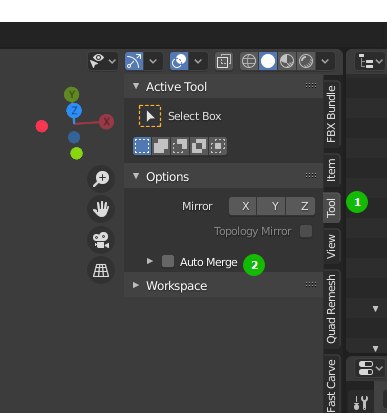Enable Mirror on the Z axis
Image resolution: width=387 pixels, height=413 pixels.
(x=301, y=206)
